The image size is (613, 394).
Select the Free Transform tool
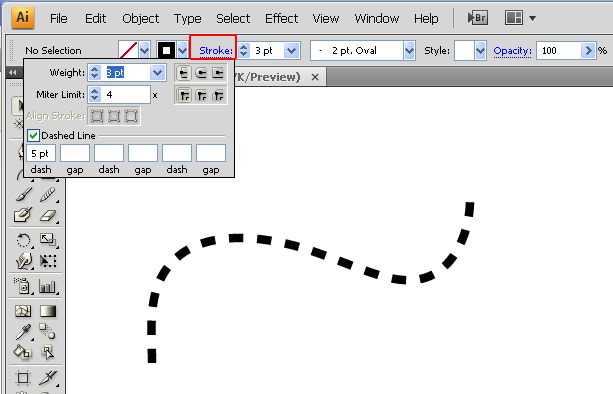click(x=48, y=261)
